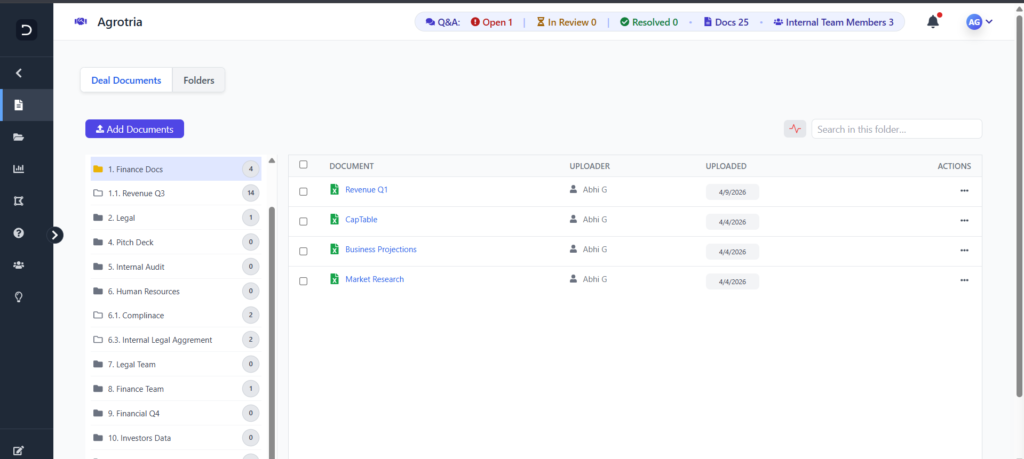Expand the sidebar using the round arrow toggle
1024x459 pixels.
click(x=56, y=235)
